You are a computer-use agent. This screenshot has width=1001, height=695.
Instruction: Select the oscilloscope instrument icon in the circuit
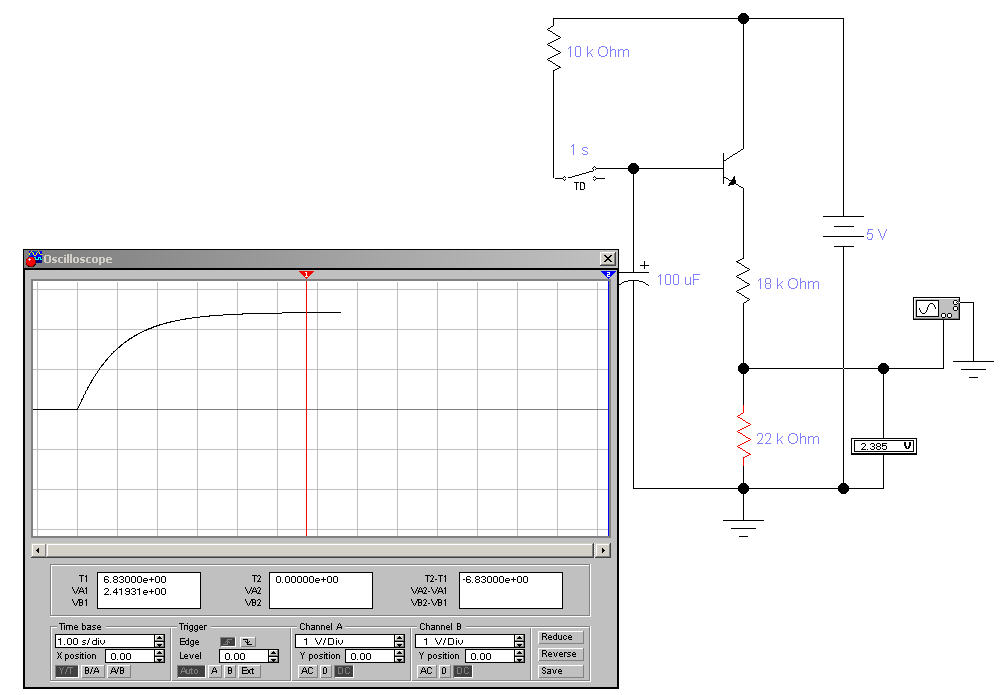click(x=936, y=308)
